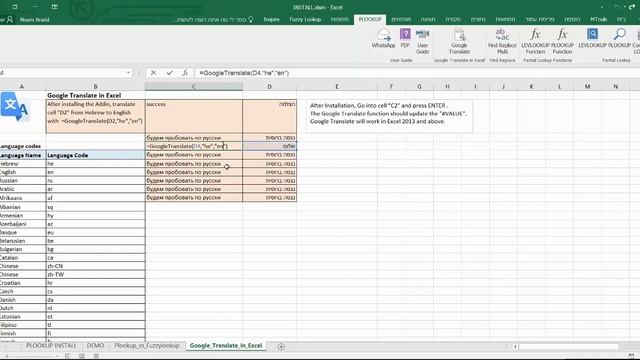Run the LEVLOOKUP partial lookup icon
The width and height of the screenshot is (640, 360).
coord(592,38)
